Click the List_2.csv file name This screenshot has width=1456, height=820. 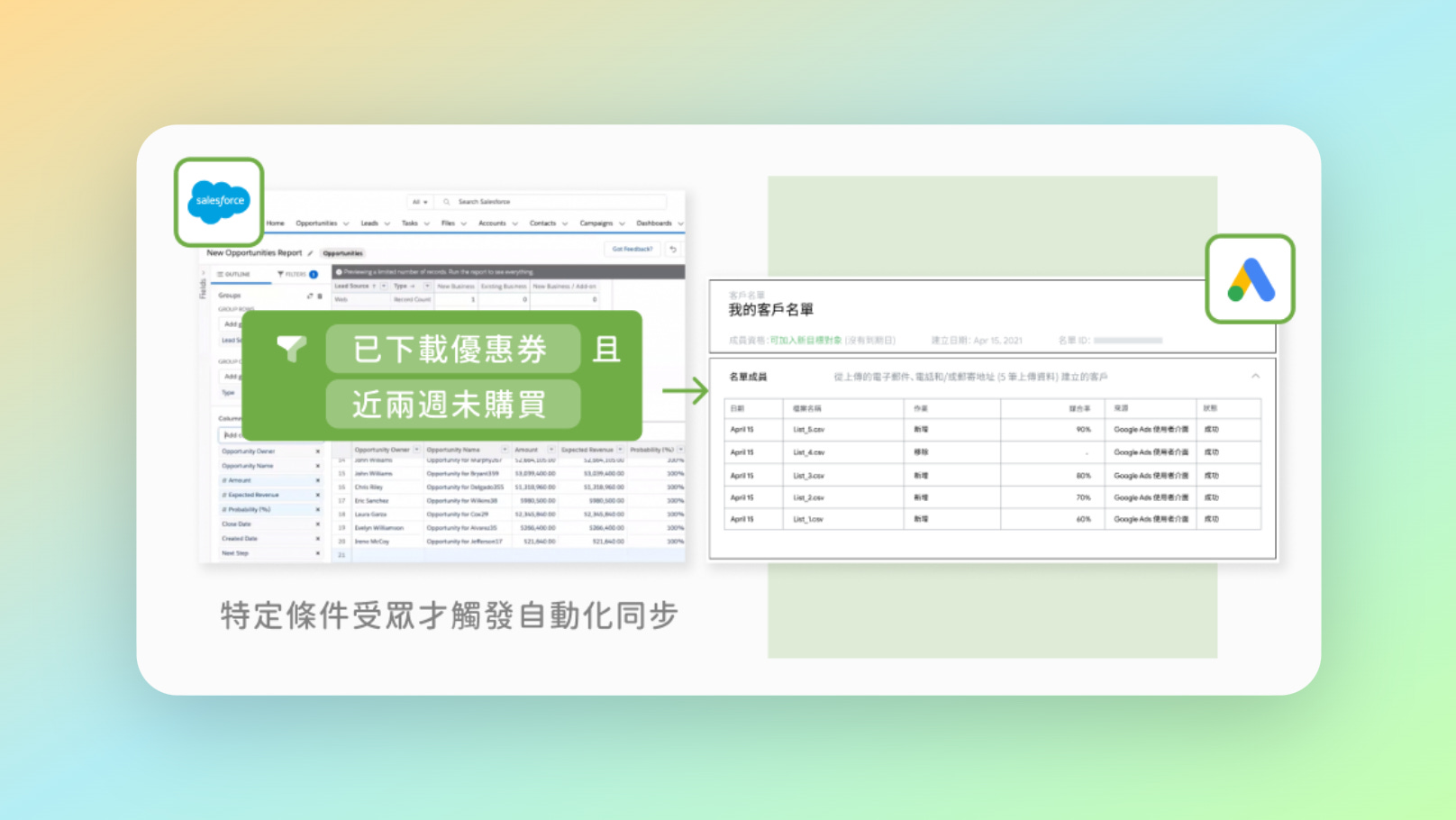[808, 497]
